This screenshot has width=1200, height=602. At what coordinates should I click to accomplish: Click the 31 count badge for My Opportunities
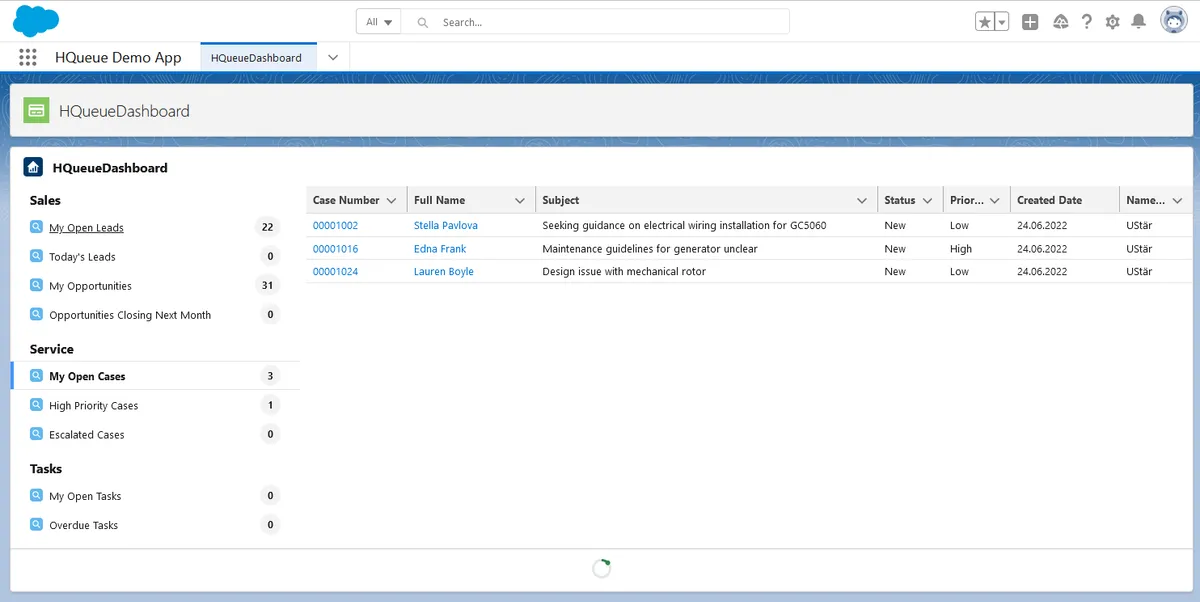(267, 285)
